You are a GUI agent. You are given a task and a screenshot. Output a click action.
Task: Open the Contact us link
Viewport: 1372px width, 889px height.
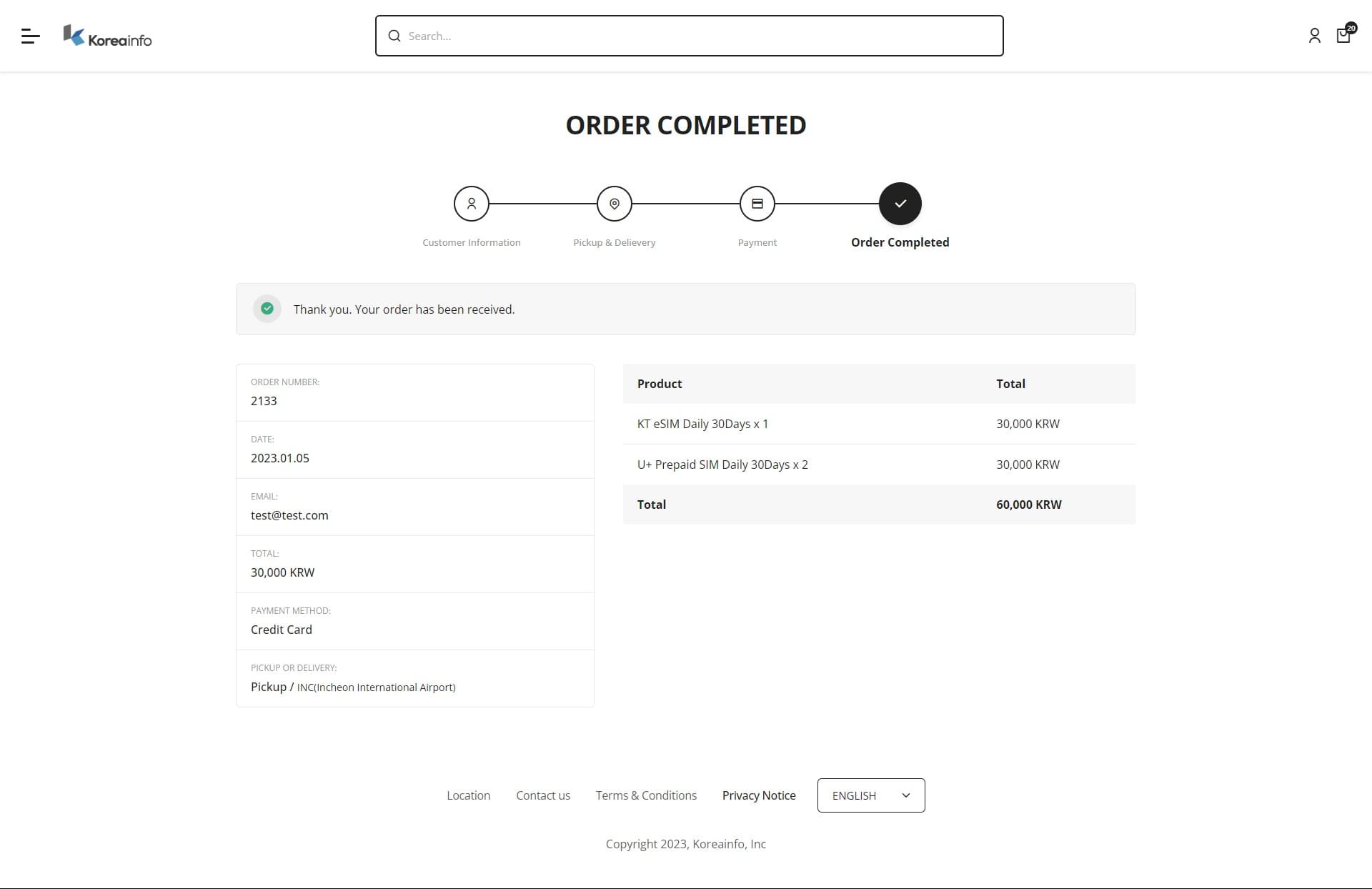543,795
